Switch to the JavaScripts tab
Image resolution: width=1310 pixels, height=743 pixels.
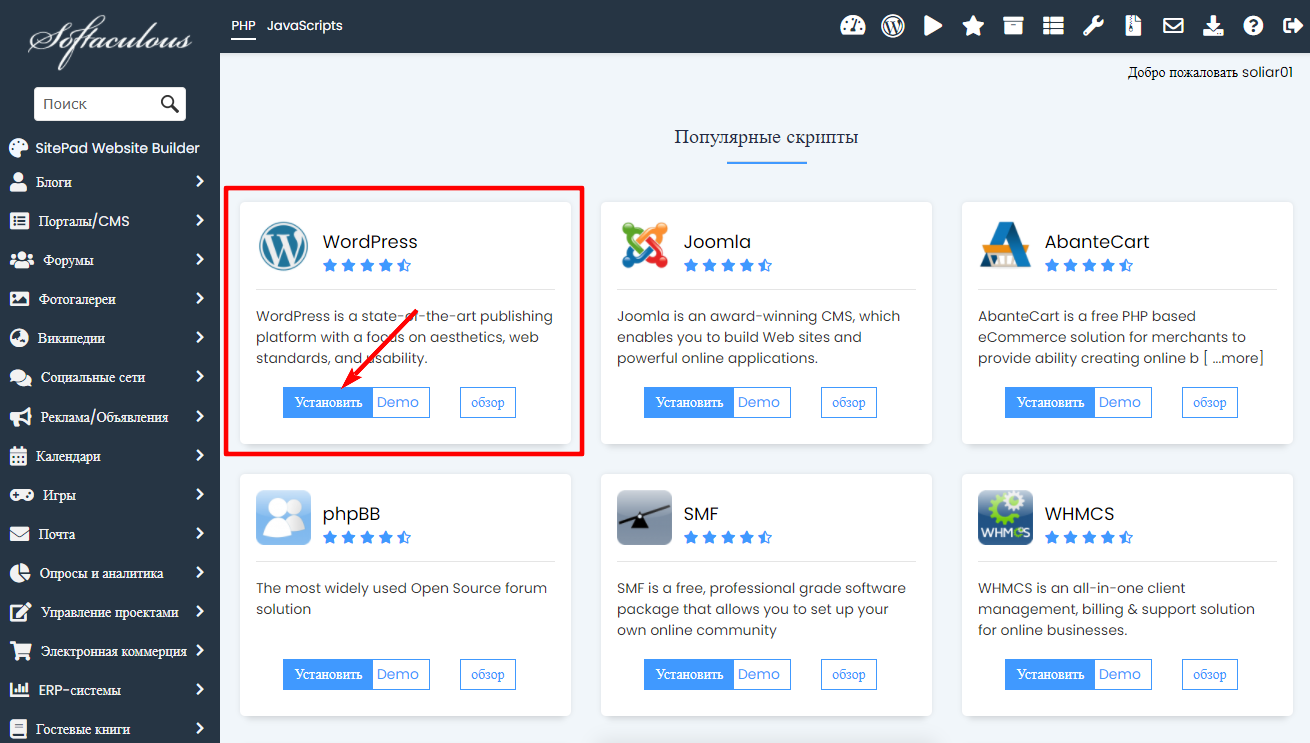(304, 26)
